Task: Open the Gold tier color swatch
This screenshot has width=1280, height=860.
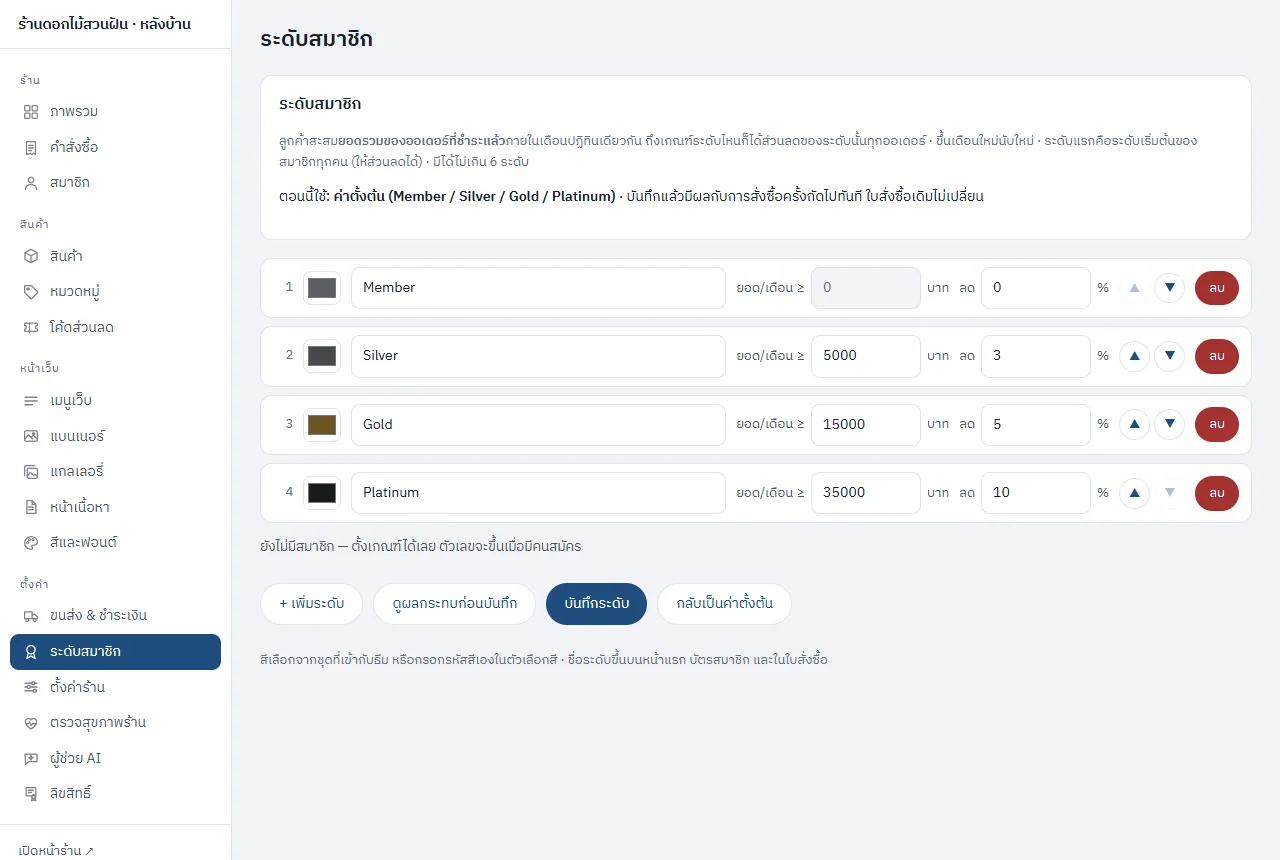Action: 322,424
